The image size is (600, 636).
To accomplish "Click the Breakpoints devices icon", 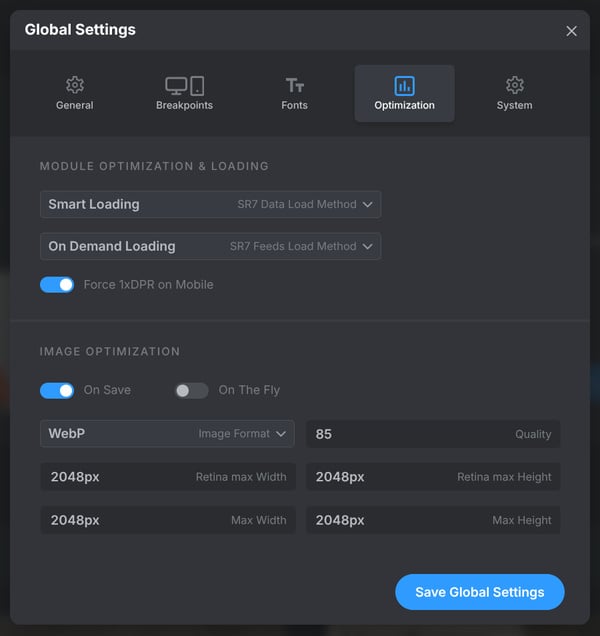I will click(x=184, y=86).
